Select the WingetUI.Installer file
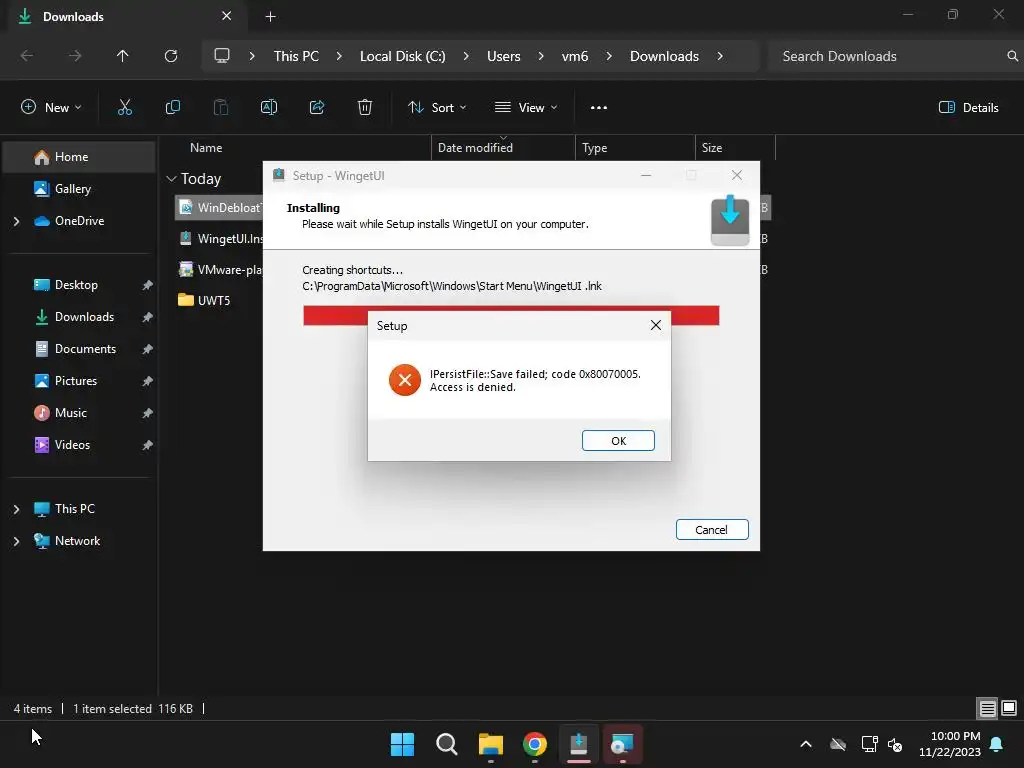The height and width of the screenshot is (768, 1024). (x=219, y=238)
